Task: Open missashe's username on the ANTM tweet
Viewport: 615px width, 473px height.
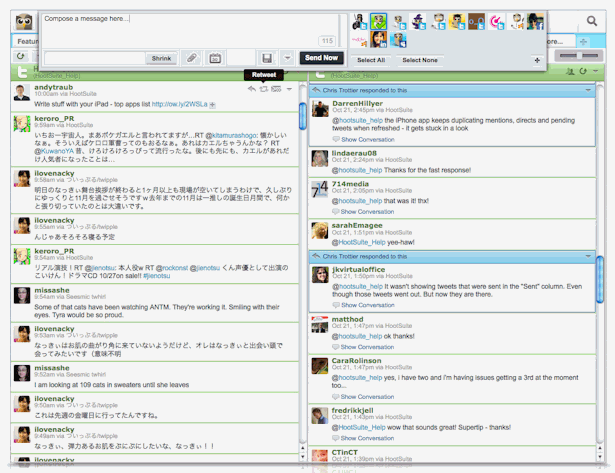Action: click(52, 290)
